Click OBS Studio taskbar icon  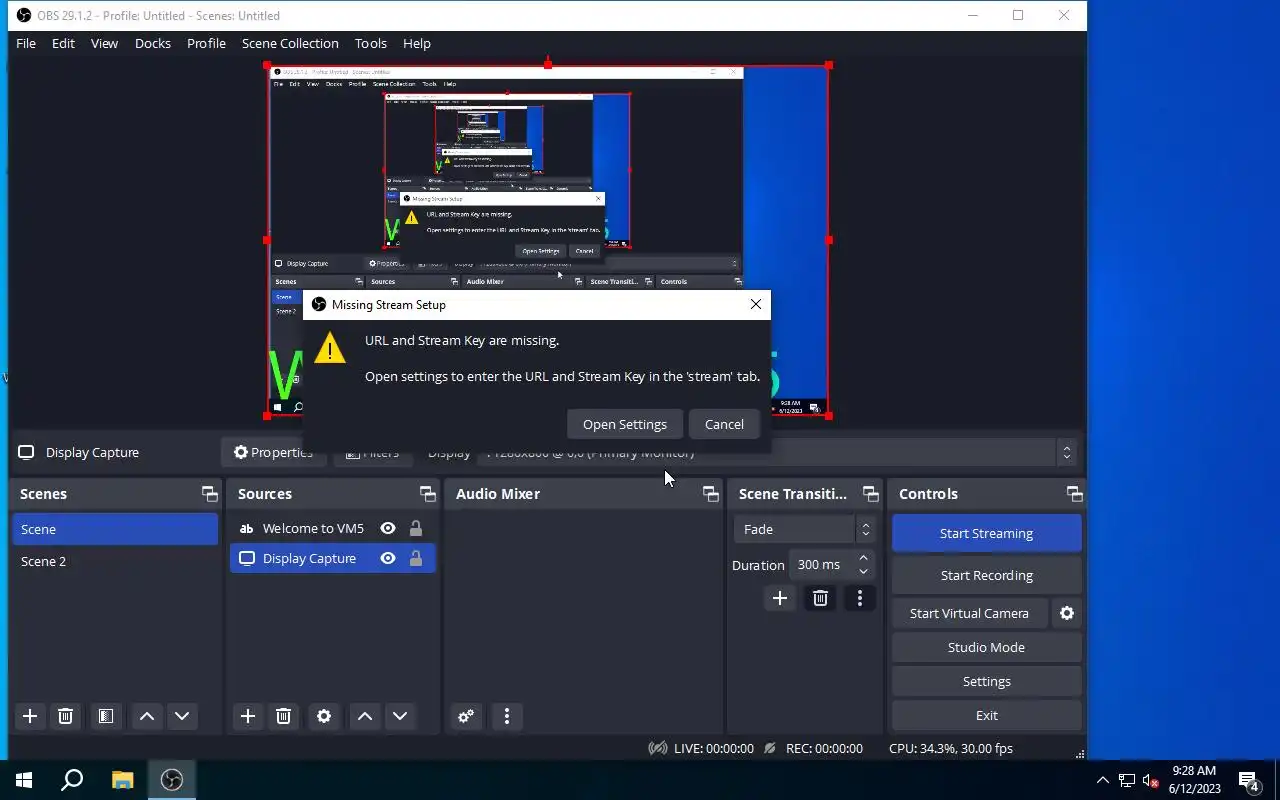click(172, 780)
